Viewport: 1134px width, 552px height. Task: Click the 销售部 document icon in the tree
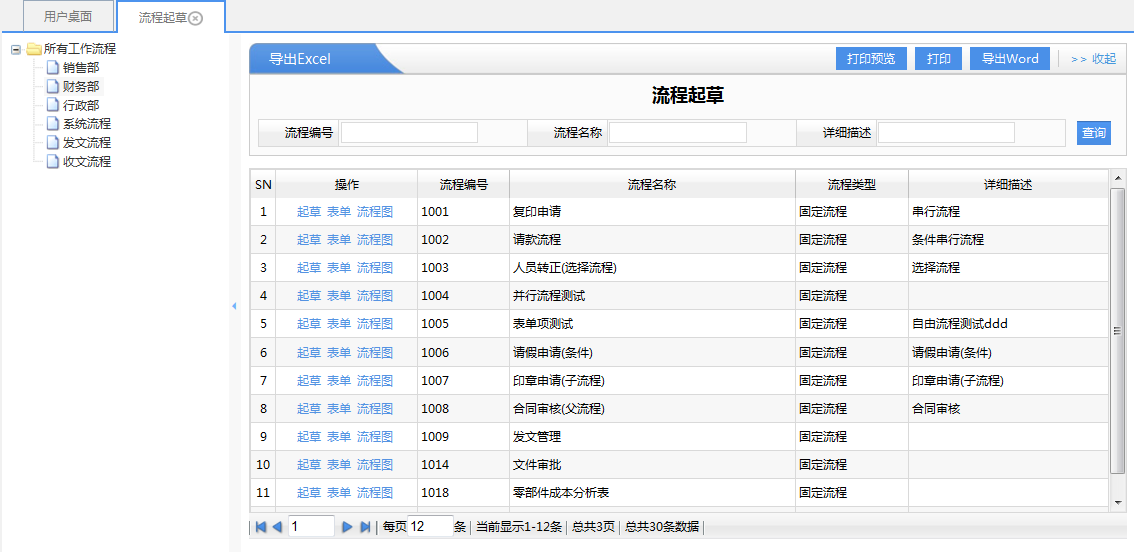[53, 68]
